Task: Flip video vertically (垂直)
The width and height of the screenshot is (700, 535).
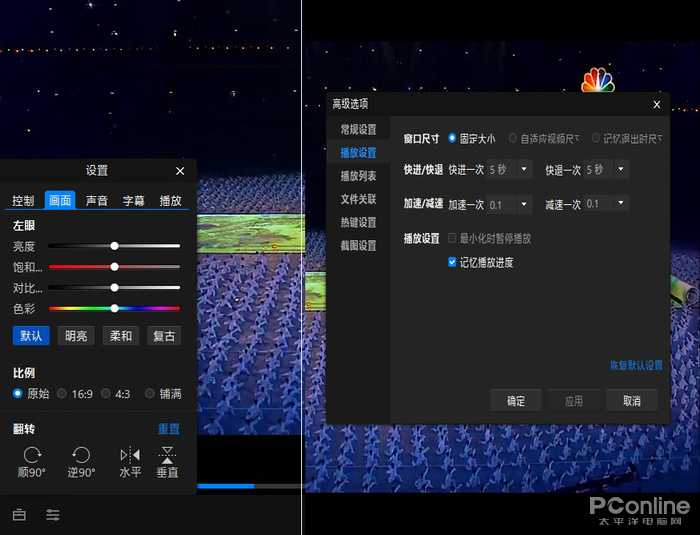Action: pos(167,462)
